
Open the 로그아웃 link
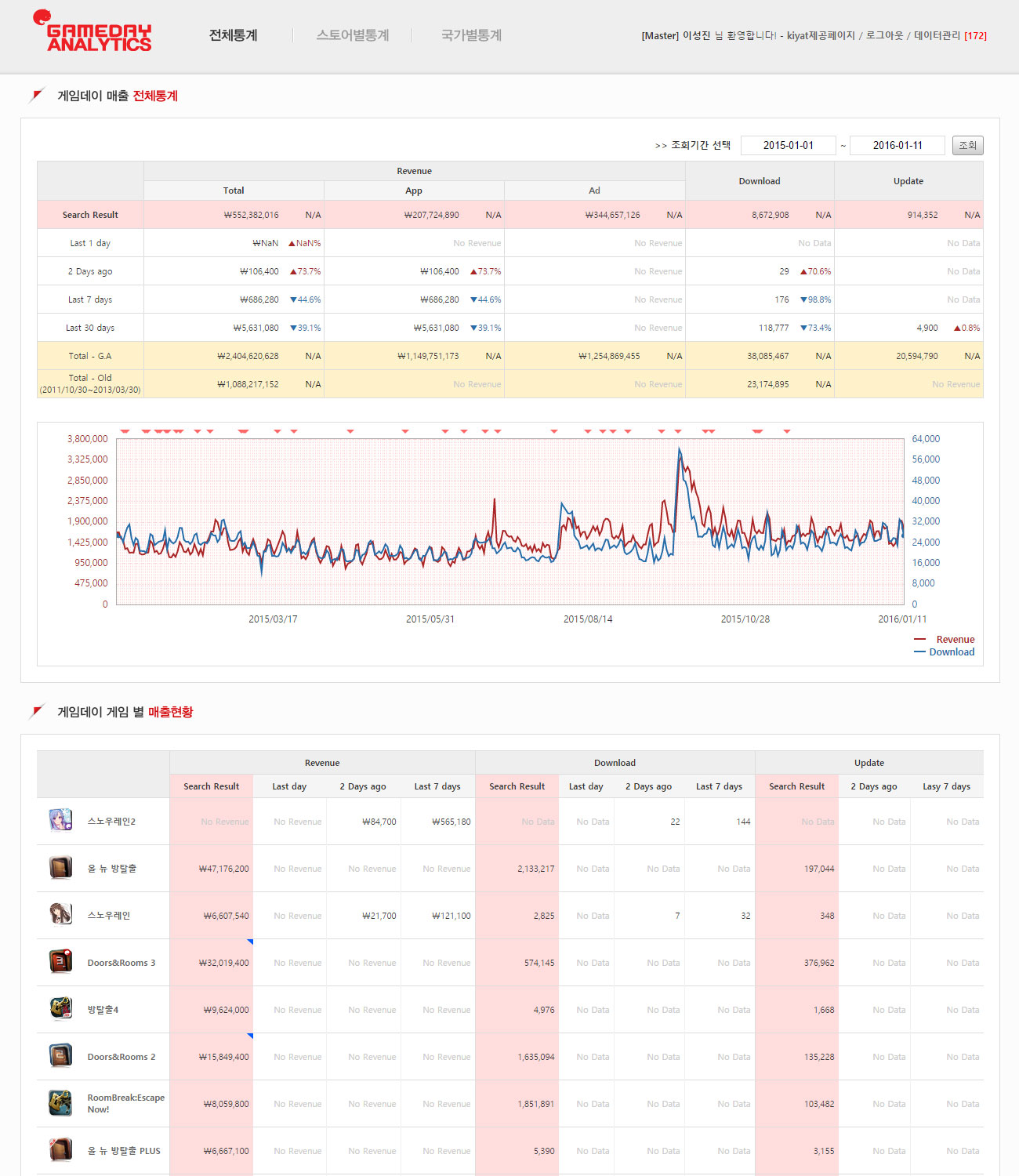pos(884,35)
